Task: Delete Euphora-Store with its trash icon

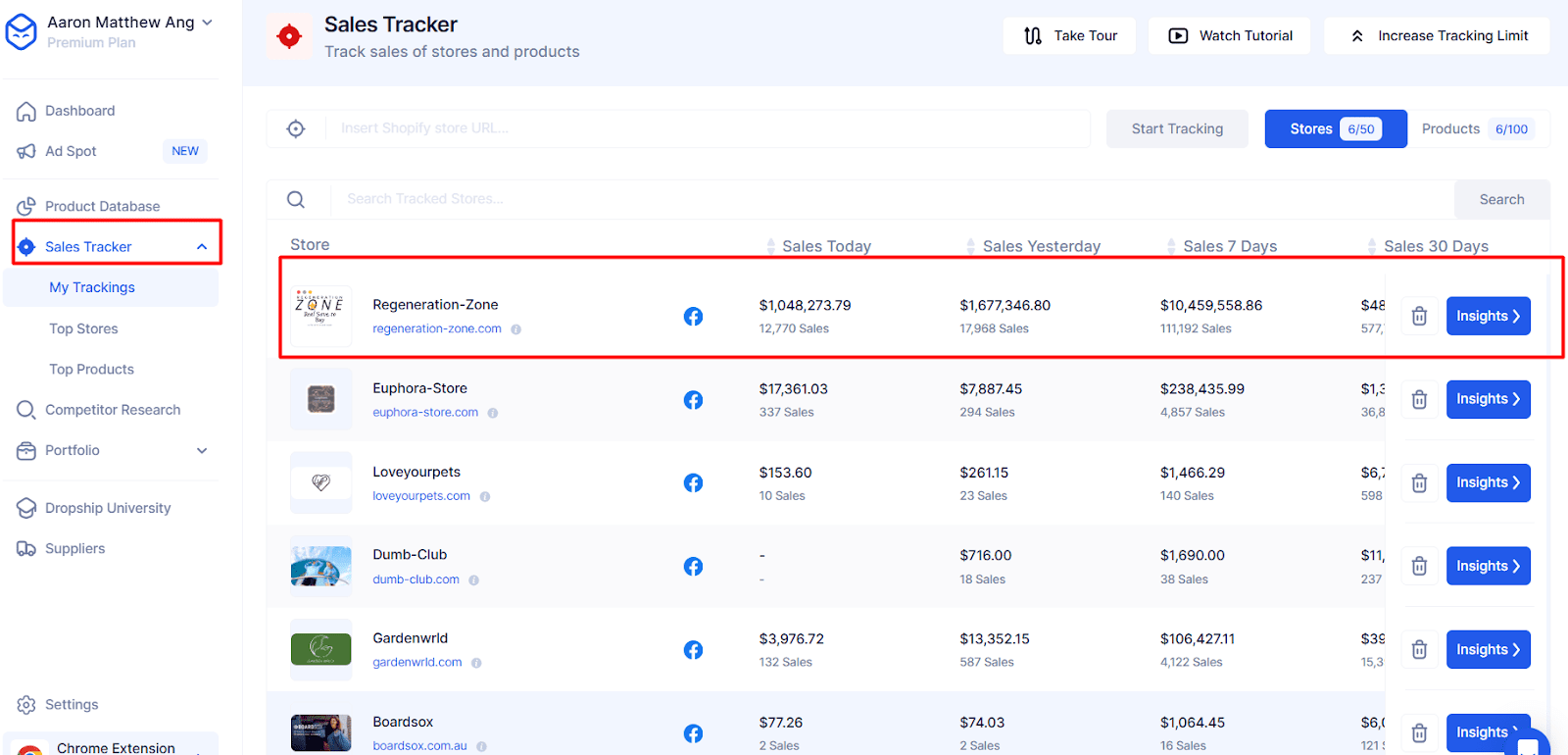Action: [1419, 399]
